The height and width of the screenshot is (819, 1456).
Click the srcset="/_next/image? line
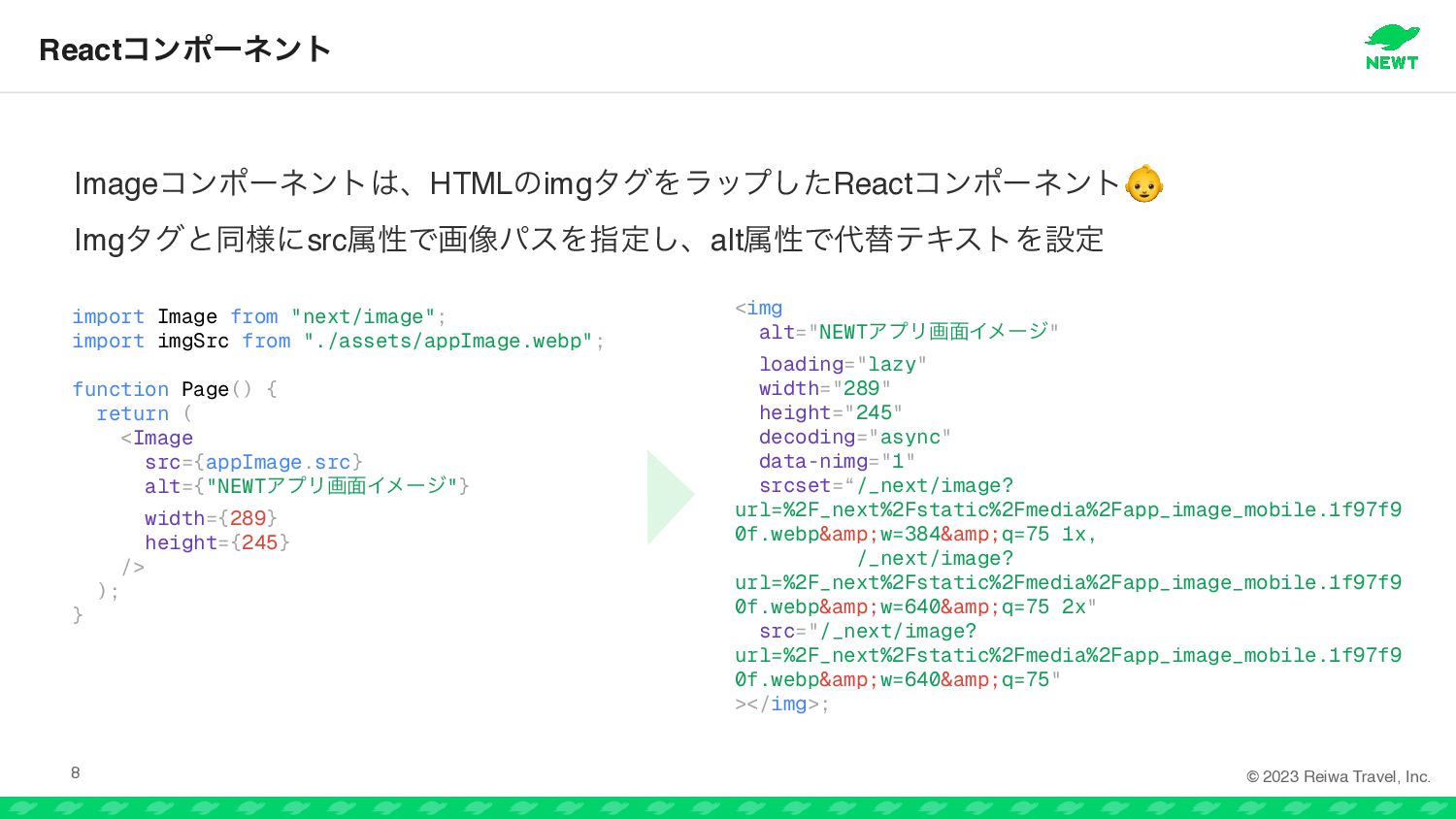click(x=886, y=485)
